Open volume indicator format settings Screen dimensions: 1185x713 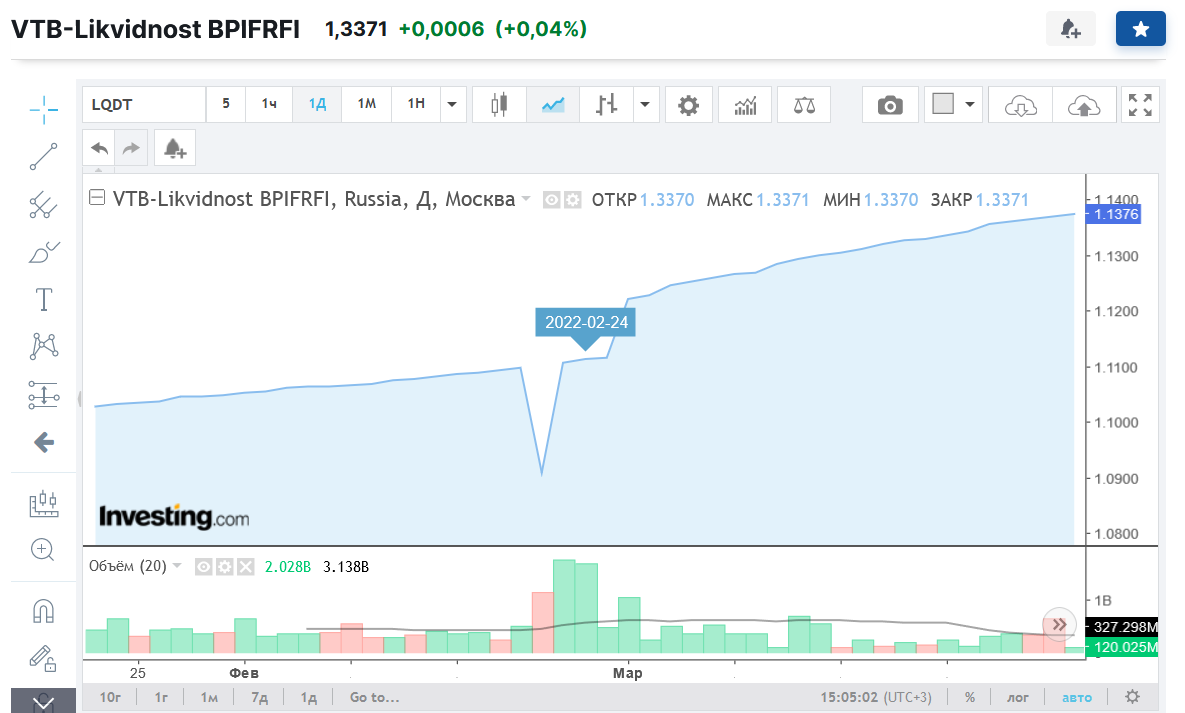224,566
